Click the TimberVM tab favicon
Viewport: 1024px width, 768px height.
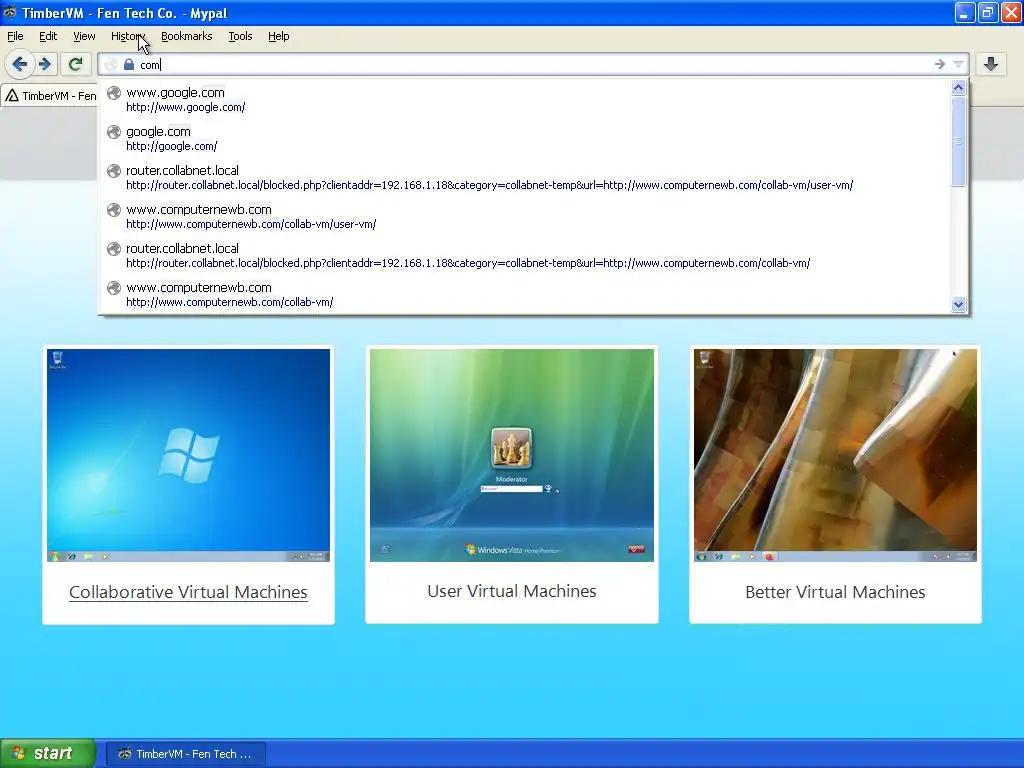(12, 96)
